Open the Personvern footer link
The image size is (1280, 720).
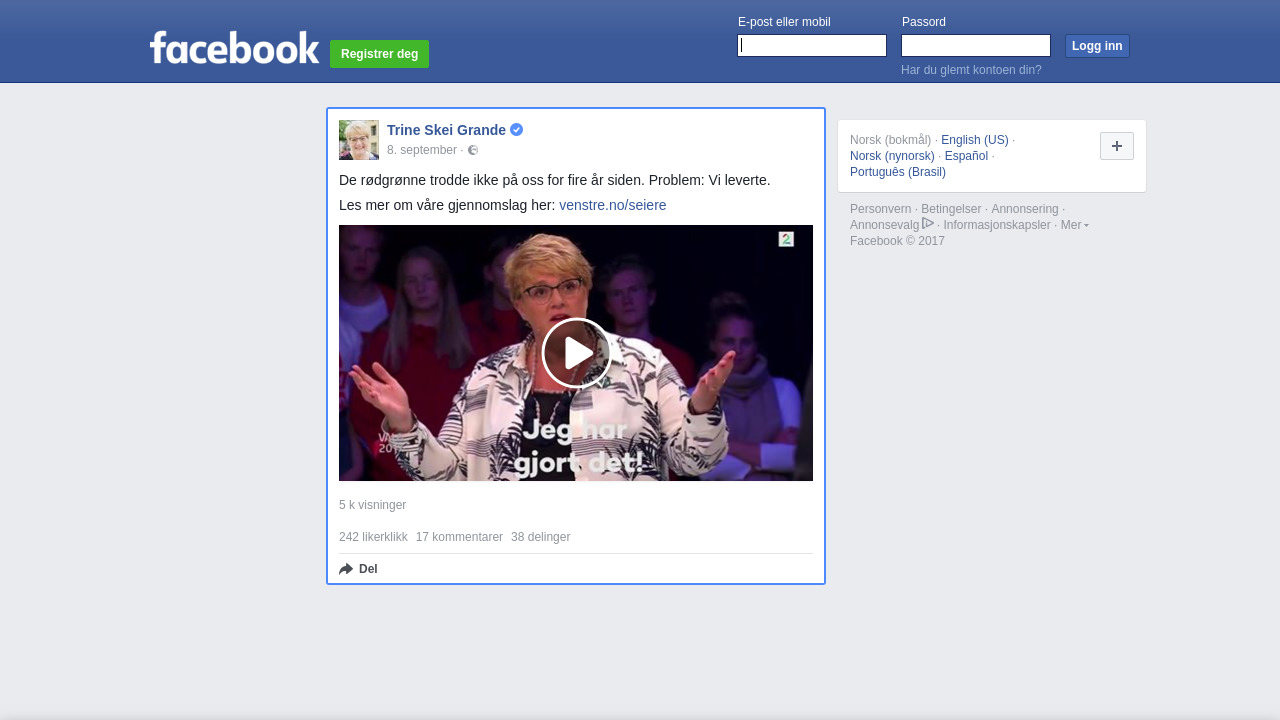coord(880,209)
